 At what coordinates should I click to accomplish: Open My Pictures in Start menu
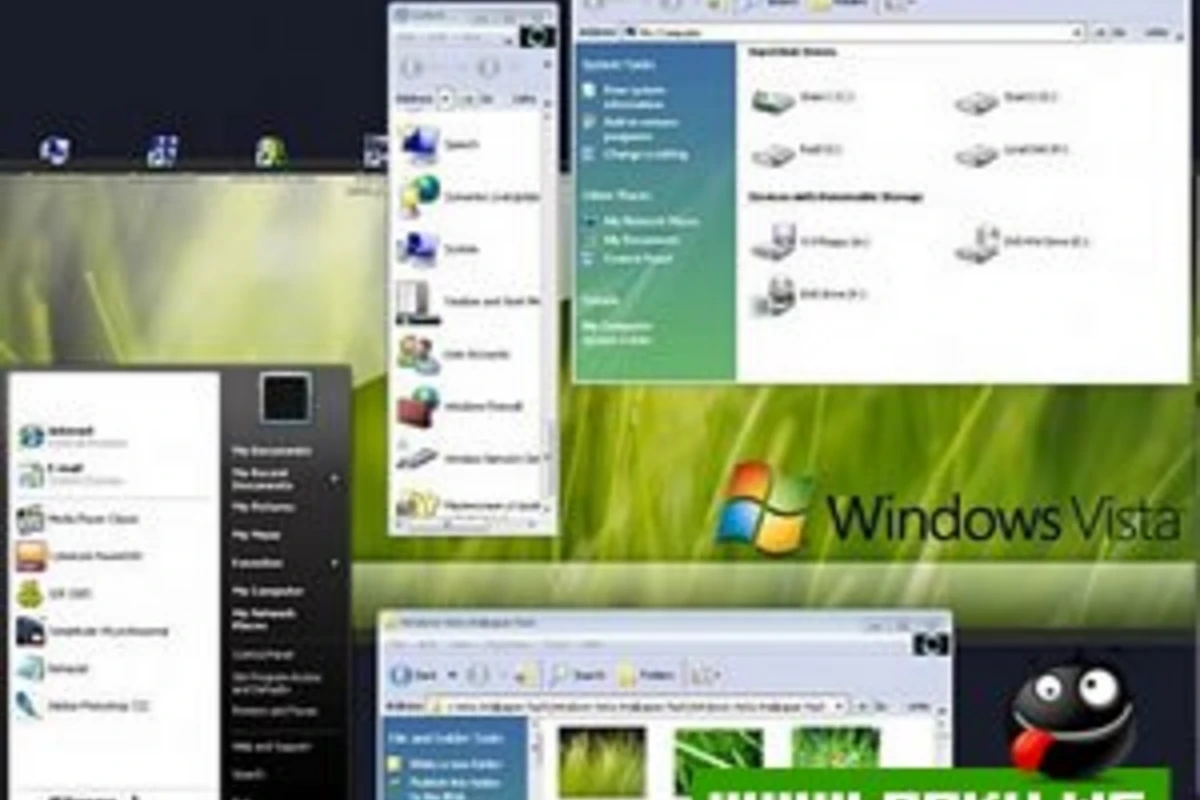tap(263, 507)
